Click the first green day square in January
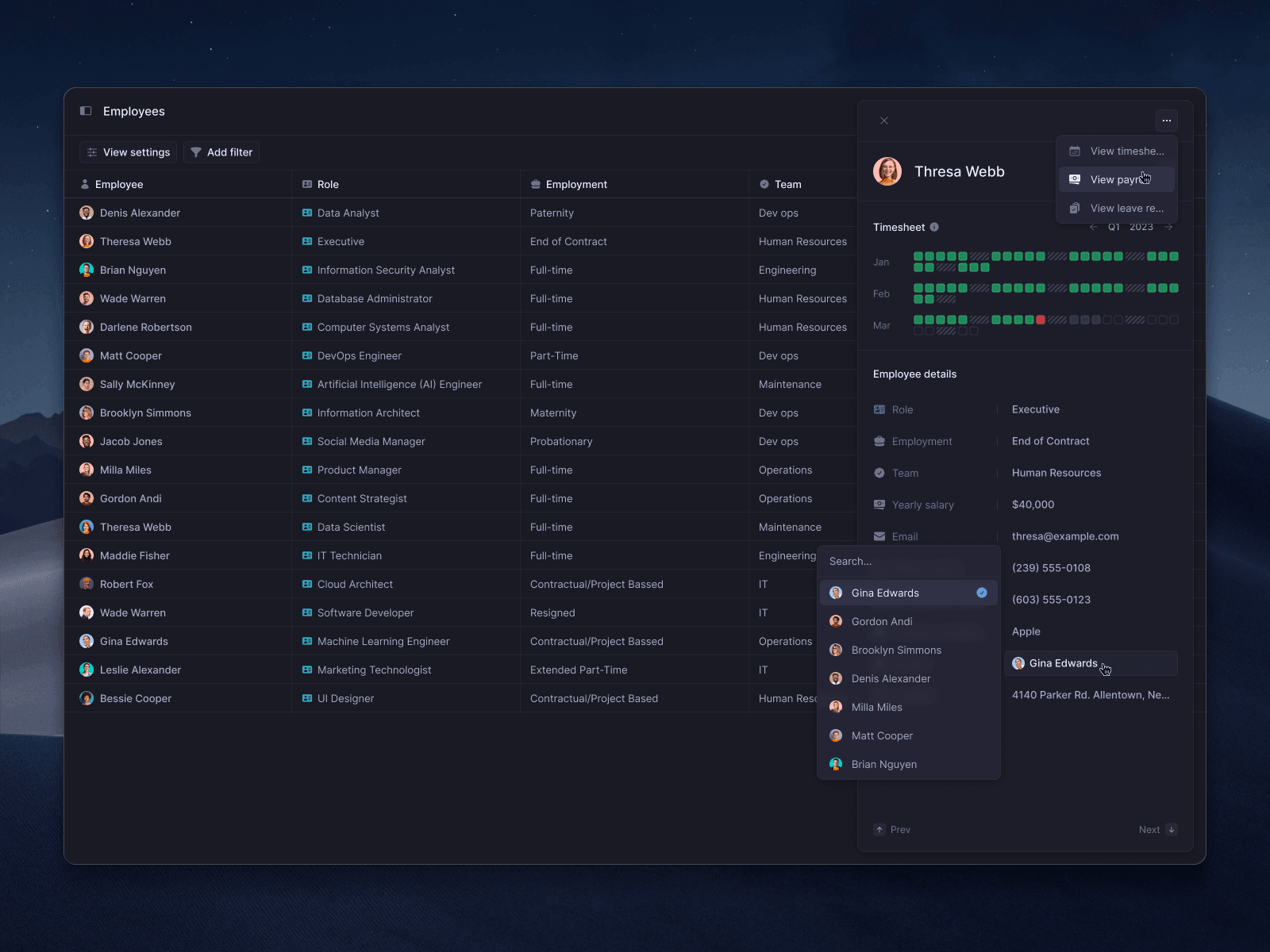The height and width of the screenshot is (952, 1270). (x=918, y=256)
